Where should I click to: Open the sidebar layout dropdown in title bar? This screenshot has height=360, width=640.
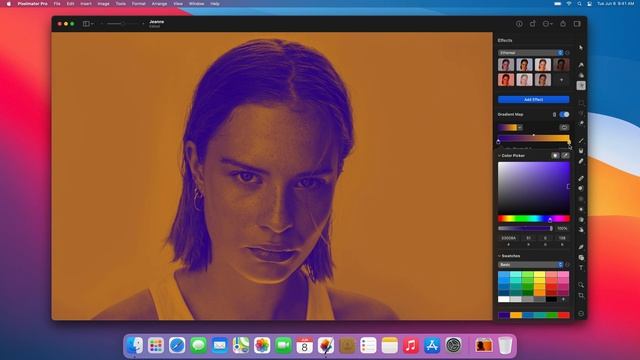pos(88,24)
